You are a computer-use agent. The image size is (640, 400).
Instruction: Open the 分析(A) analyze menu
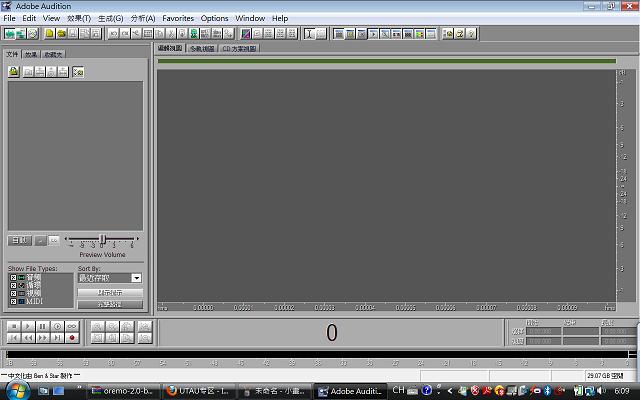coord(143,18)
